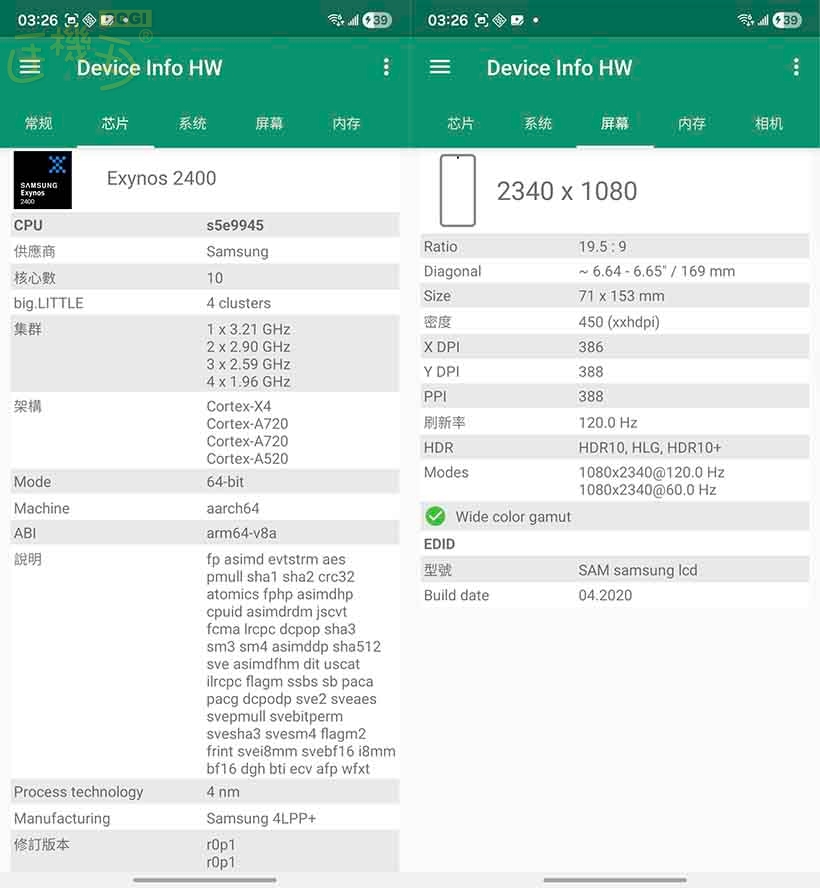820x888 pixels.
Task: Tap the s5e9945 CPU row
Action: click(205, 225)
